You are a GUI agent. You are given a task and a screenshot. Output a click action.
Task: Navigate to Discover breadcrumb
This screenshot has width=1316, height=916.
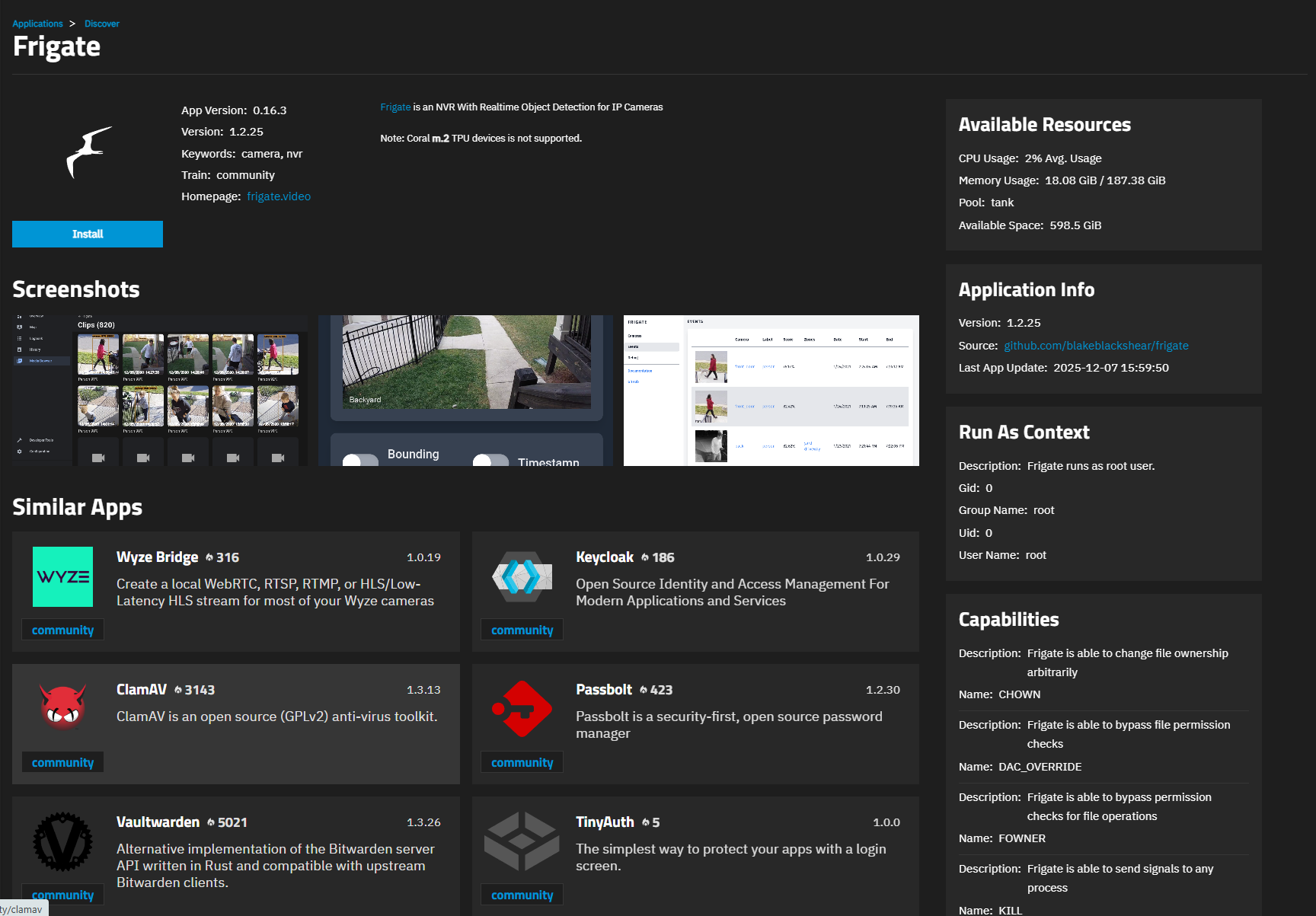point(101,24)
